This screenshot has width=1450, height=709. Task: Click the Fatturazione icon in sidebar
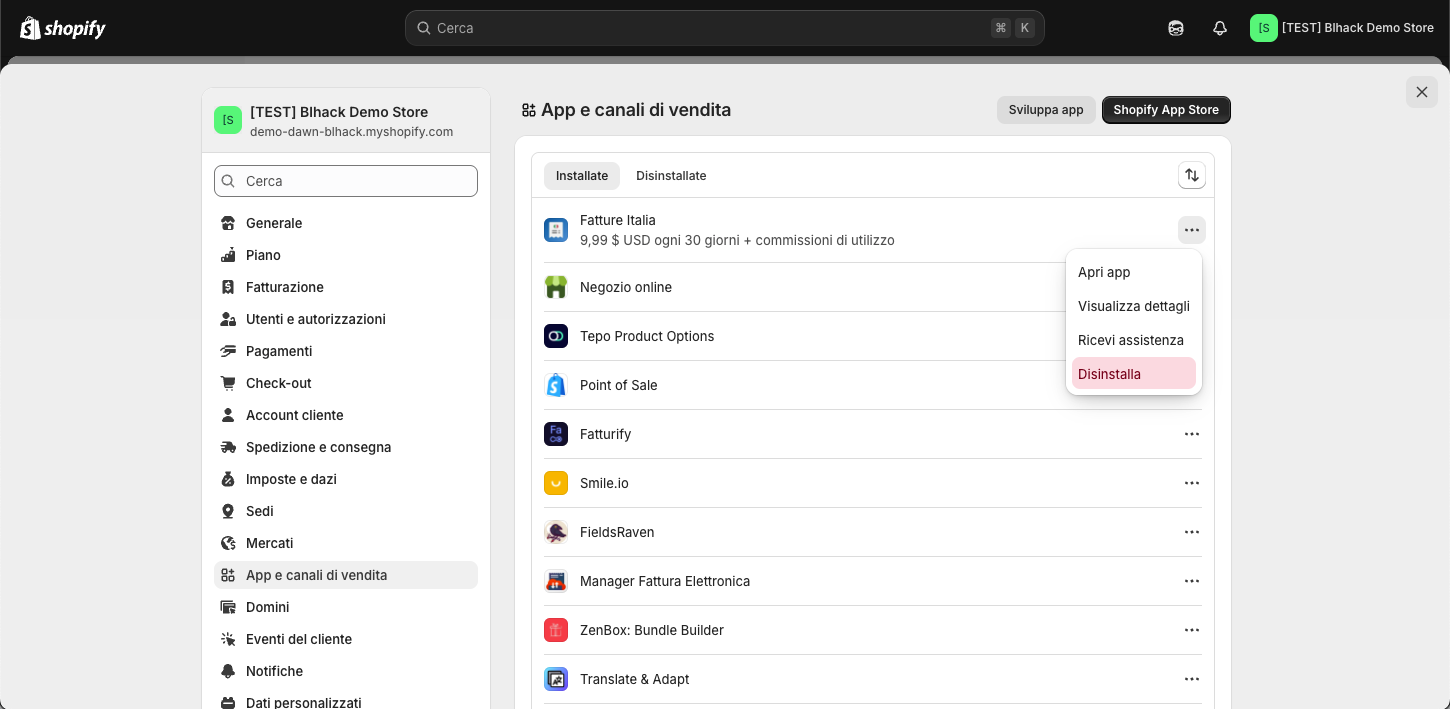pyautogui.click(x=228, y=287)
